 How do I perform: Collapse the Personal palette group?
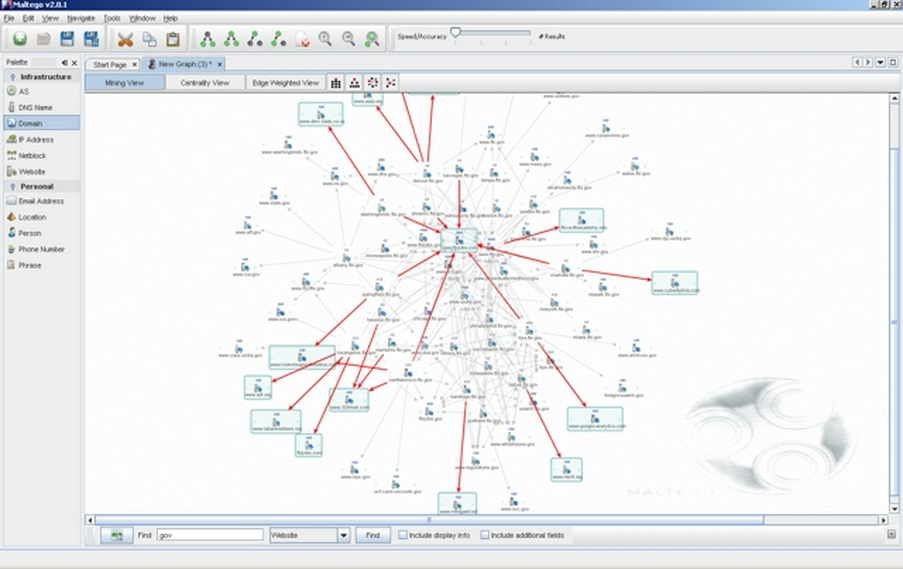pos(13,187)
